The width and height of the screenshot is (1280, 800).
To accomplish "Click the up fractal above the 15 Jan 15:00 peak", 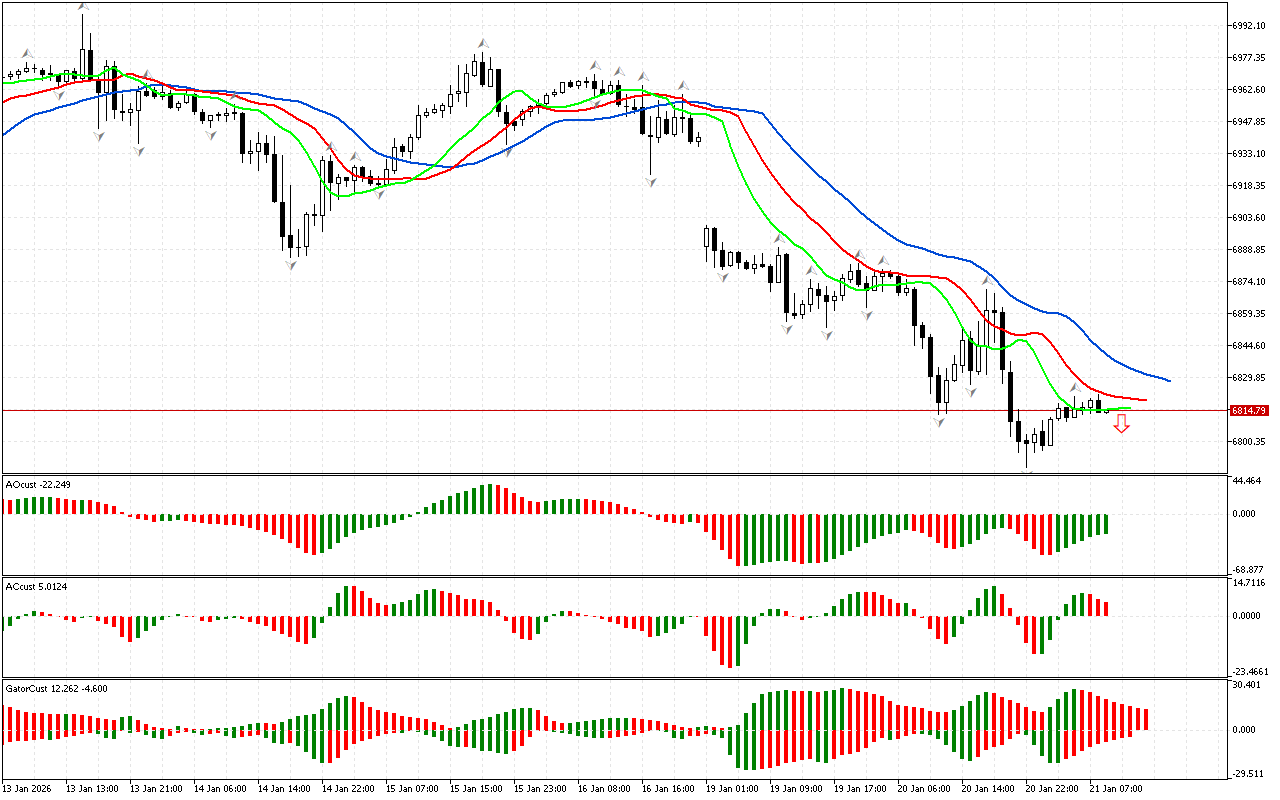I will click(482, 43).
